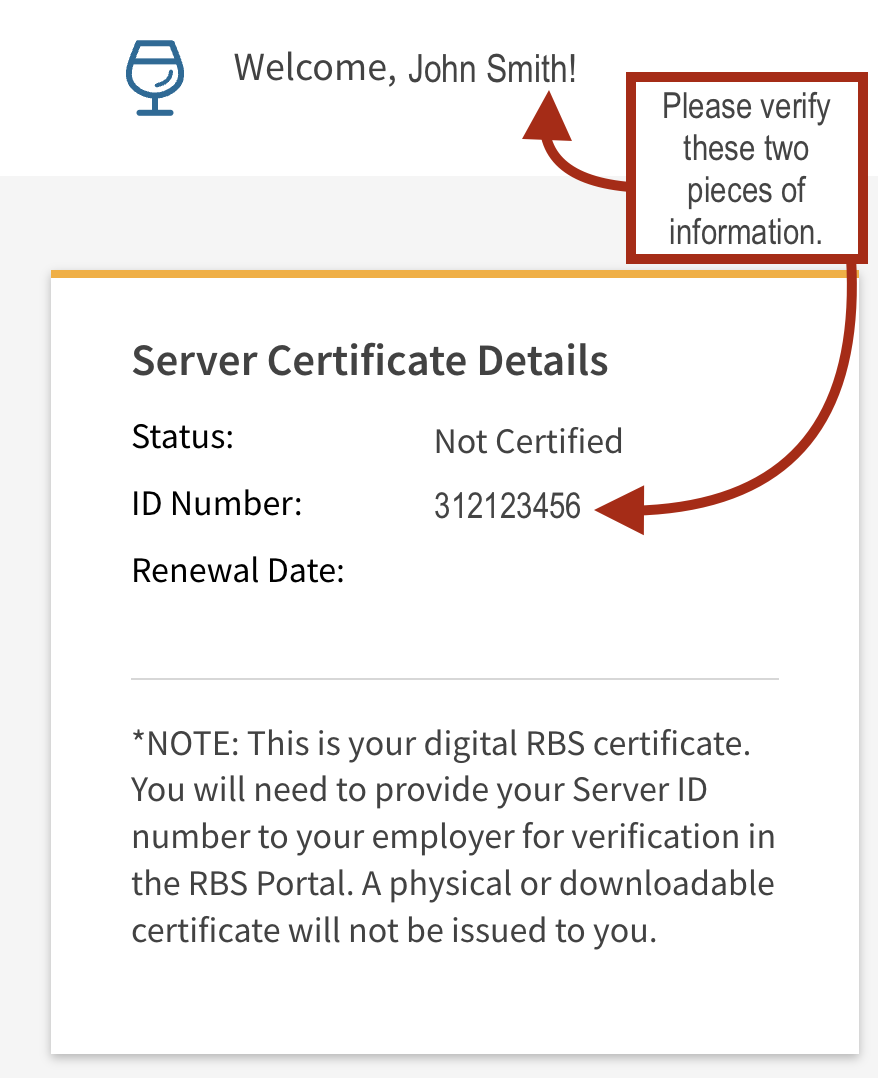Viewport: 878px width, 1078px height.
Task: Click the red arrowhead pointing at the ID number
Action: tap(620, 508)
